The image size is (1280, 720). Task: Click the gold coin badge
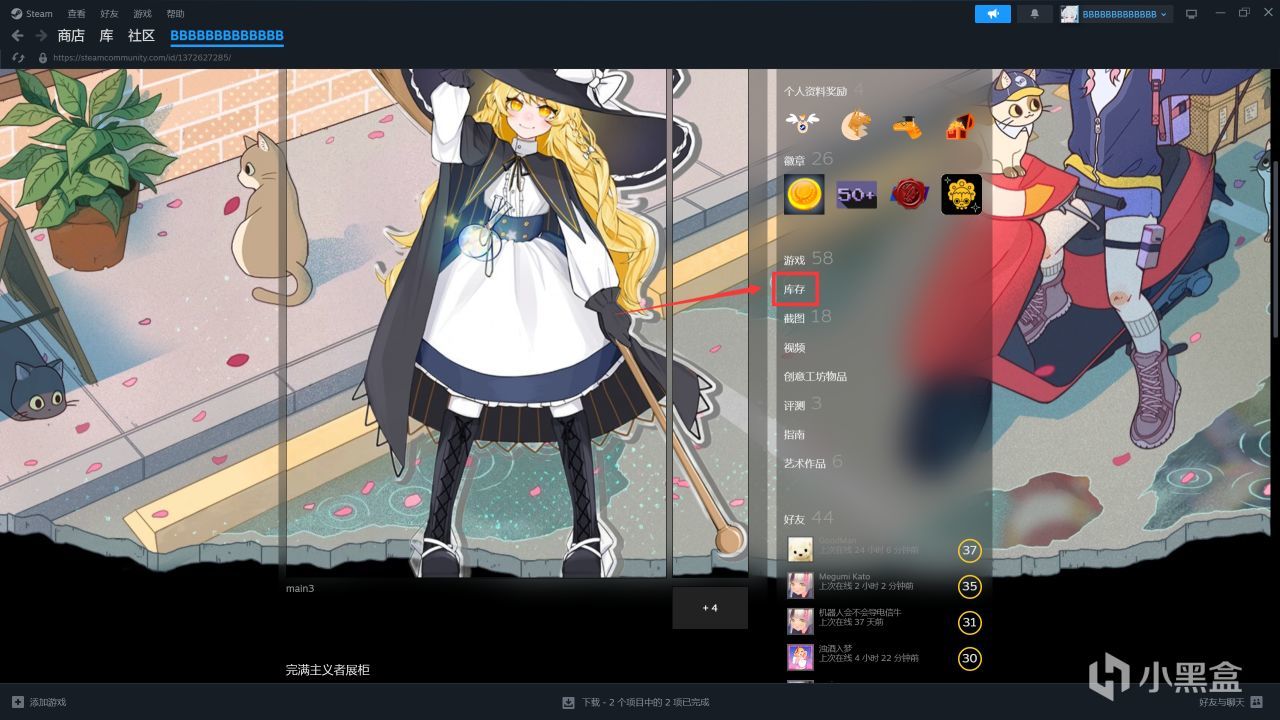point(804,194)
